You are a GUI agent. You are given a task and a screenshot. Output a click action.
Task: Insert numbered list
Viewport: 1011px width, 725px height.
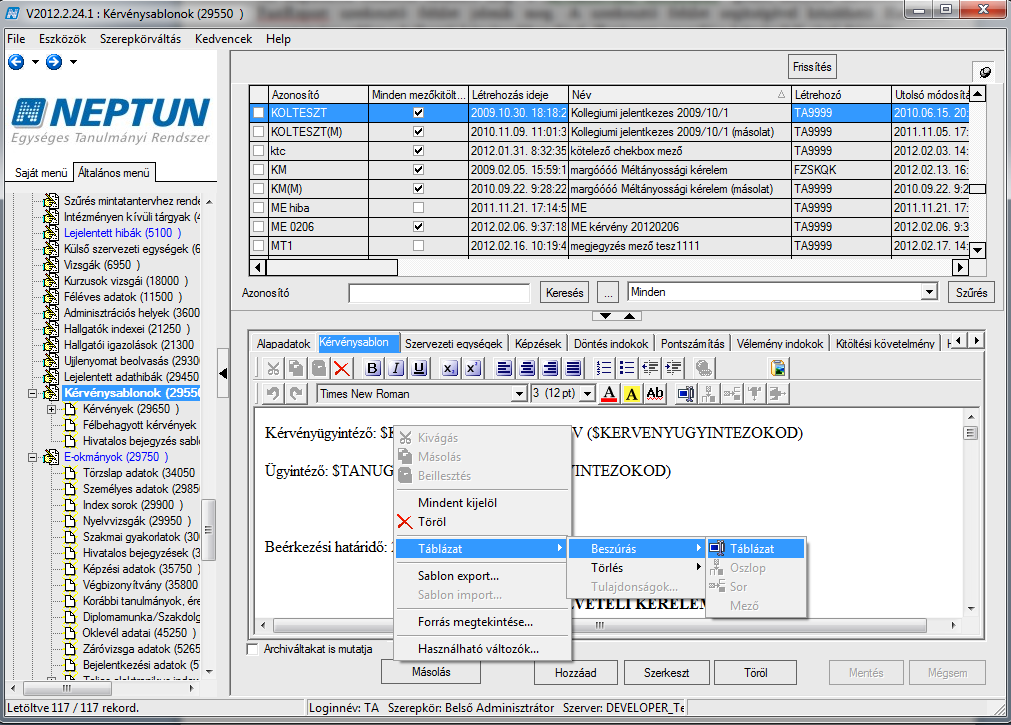pyautogui.click(x=604, y=368)
